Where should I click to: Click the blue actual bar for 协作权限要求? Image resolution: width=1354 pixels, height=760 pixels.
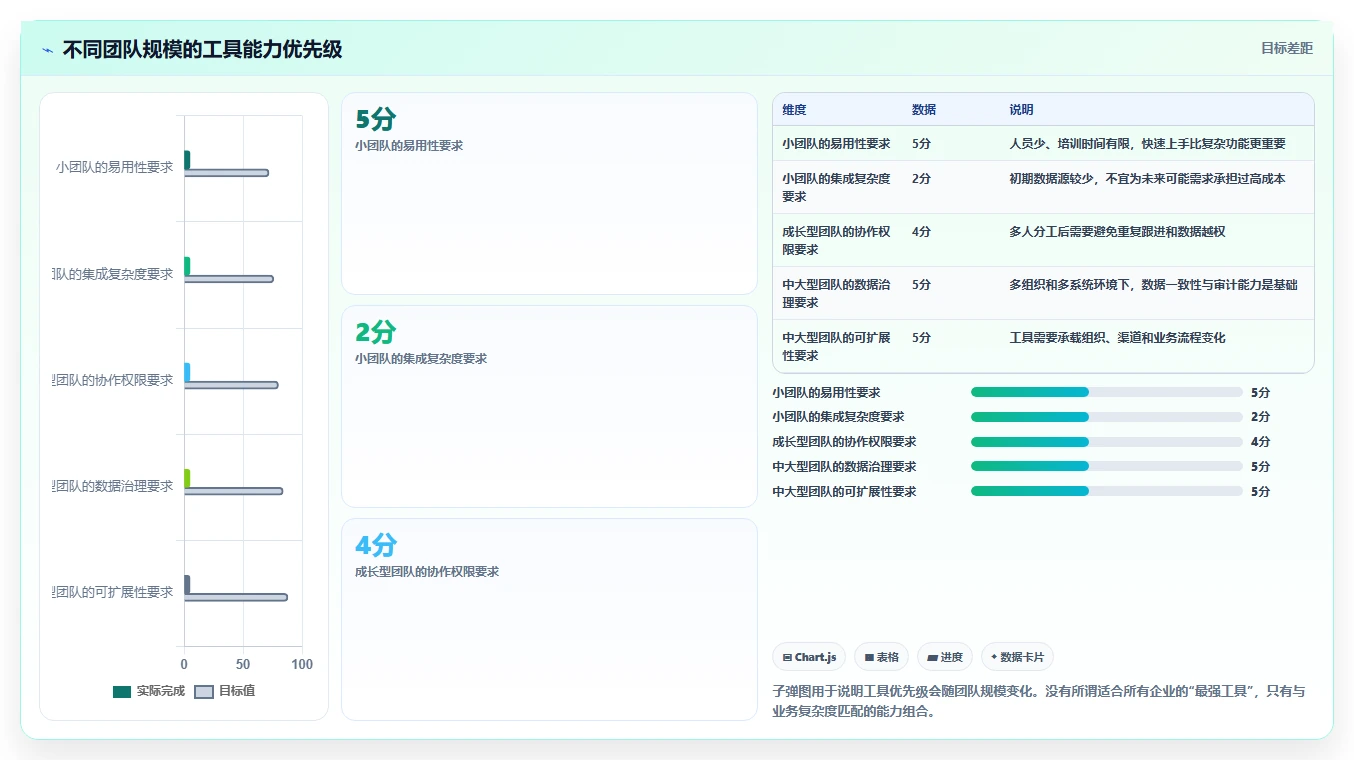[x=187, y=372]
